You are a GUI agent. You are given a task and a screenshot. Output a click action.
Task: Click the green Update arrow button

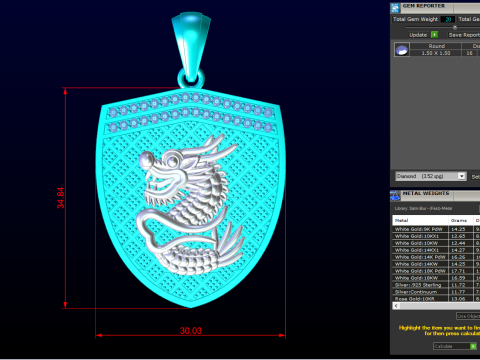point(434,35)
